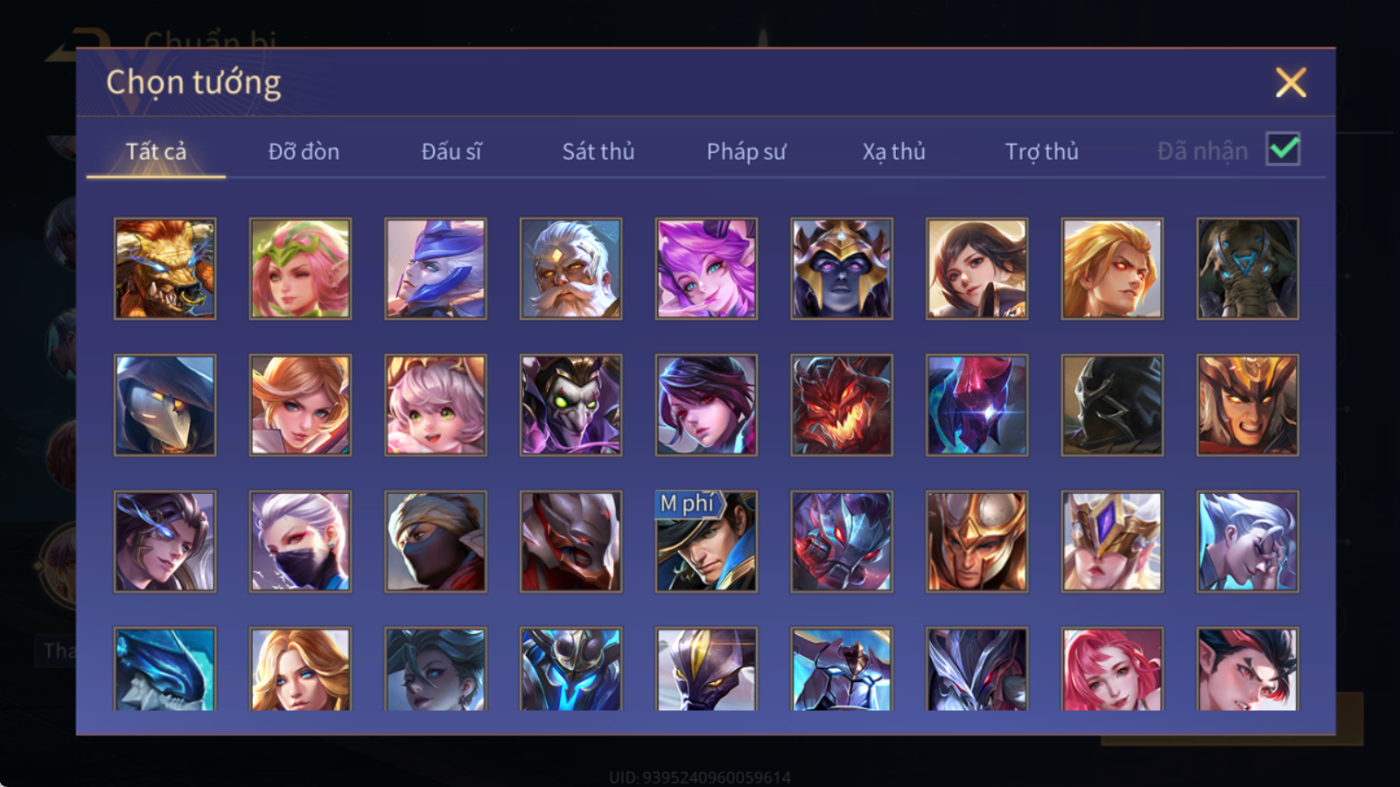Select the hero marked "M phí"
Screen dimensions: 1400x787
pos(706,541)
